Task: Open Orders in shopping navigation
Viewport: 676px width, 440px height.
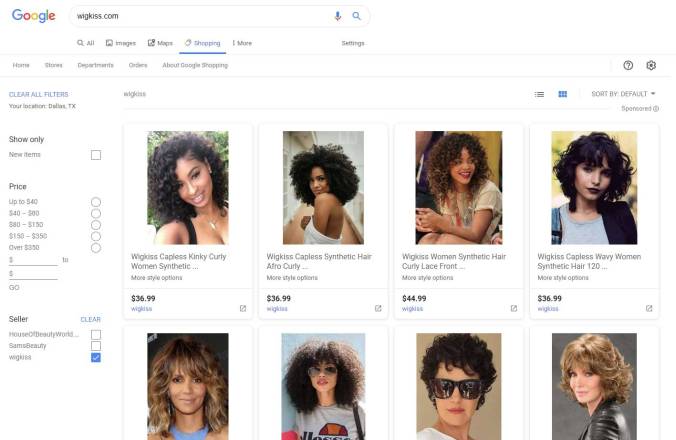Action: click(x=138, y=65)
